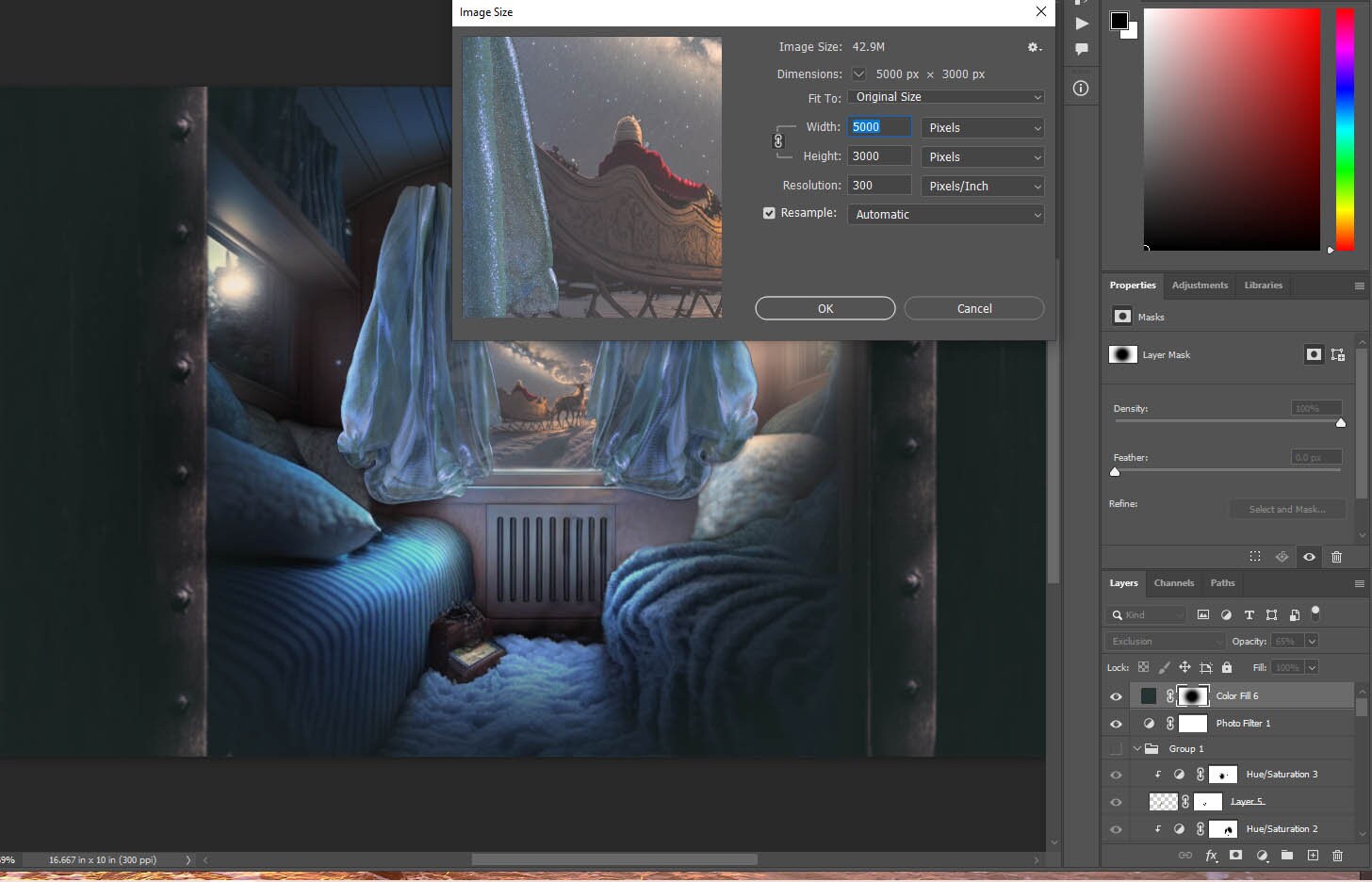Viewport: 1372px width, 882px height.
Task: Collapse the Group 1 layer group
Action: (1136, 747)
